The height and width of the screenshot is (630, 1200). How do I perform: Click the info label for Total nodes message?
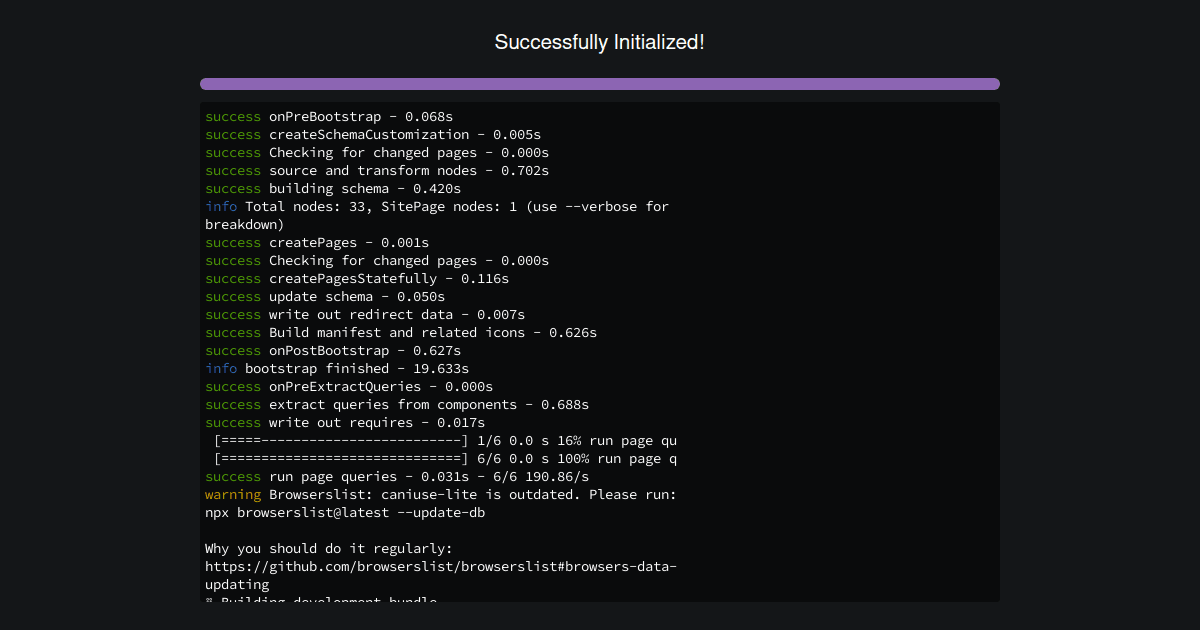click(x=219, y=206)
